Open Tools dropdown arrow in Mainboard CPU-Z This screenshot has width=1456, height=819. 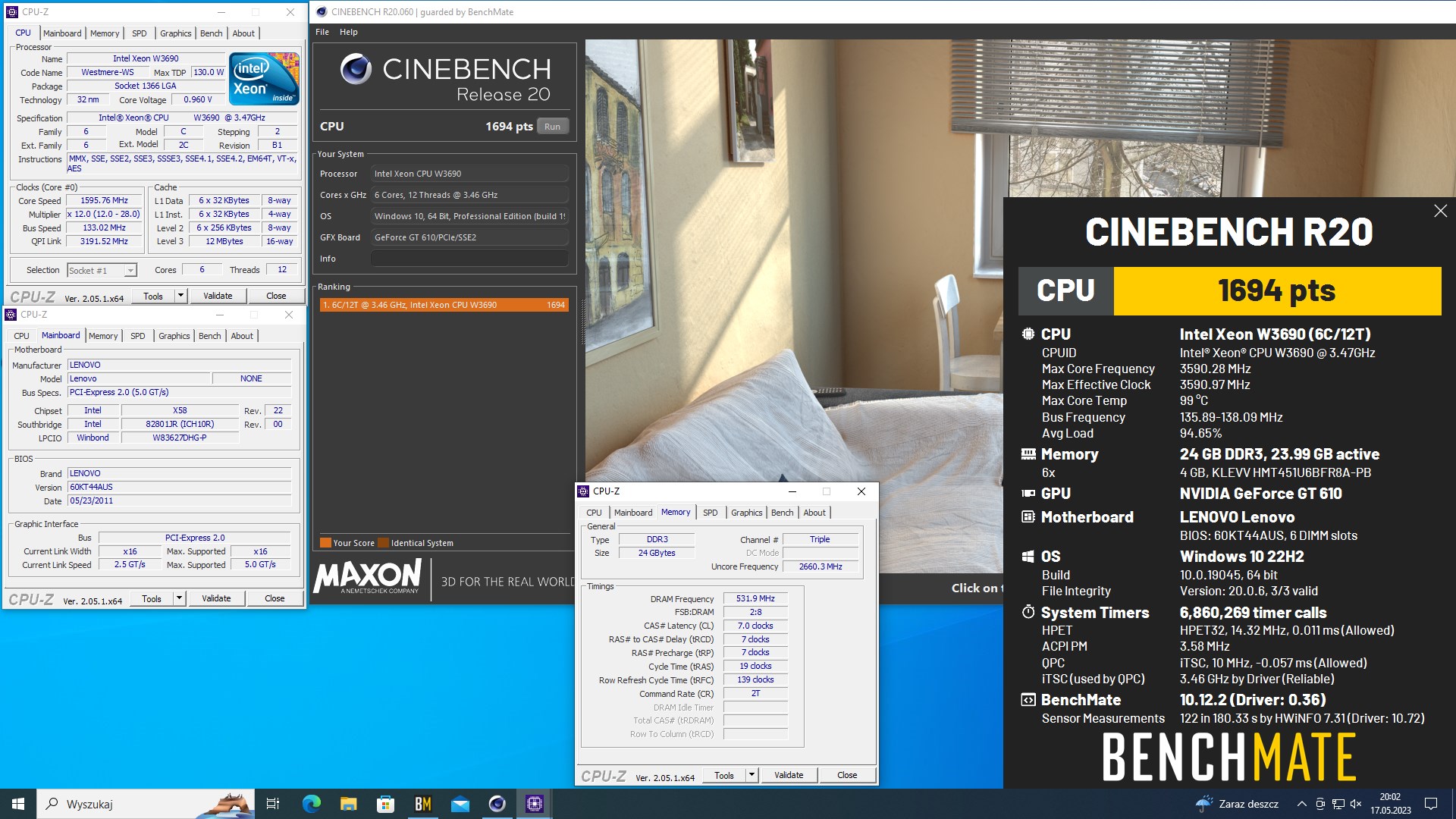point(179,598)
